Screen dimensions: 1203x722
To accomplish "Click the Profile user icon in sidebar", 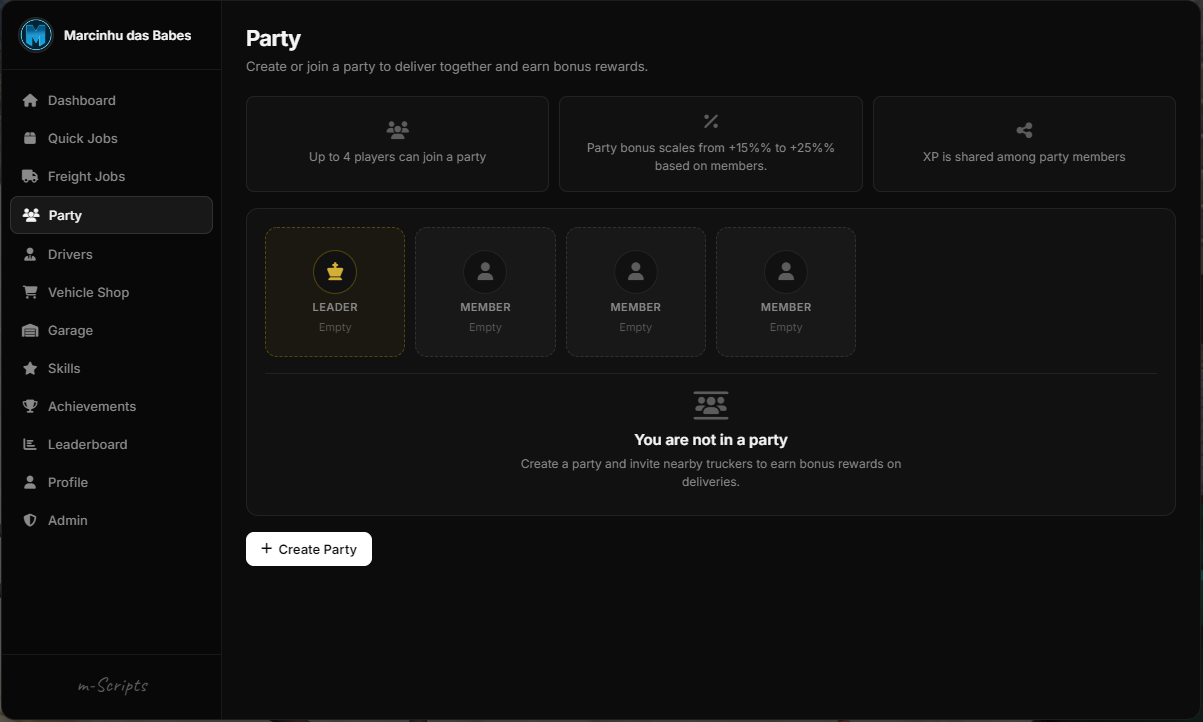I will click(30, 482).
